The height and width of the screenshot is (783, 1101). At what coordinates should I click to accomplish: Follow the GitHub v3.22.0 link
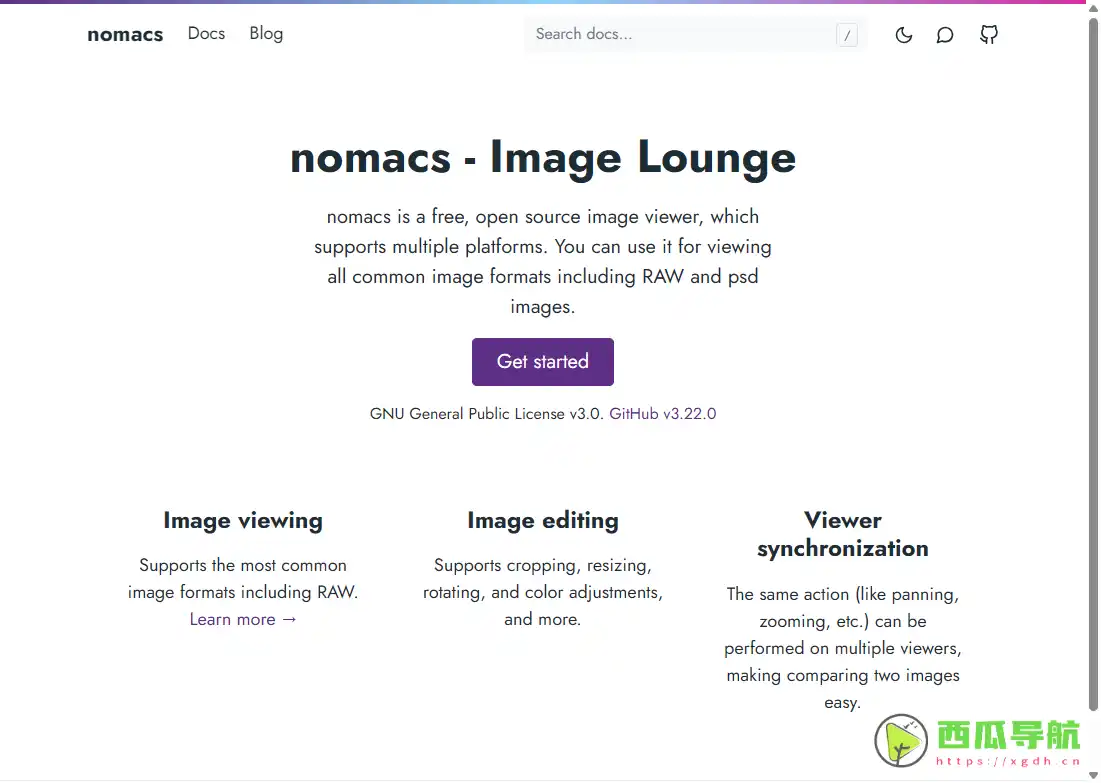(663, 413)
